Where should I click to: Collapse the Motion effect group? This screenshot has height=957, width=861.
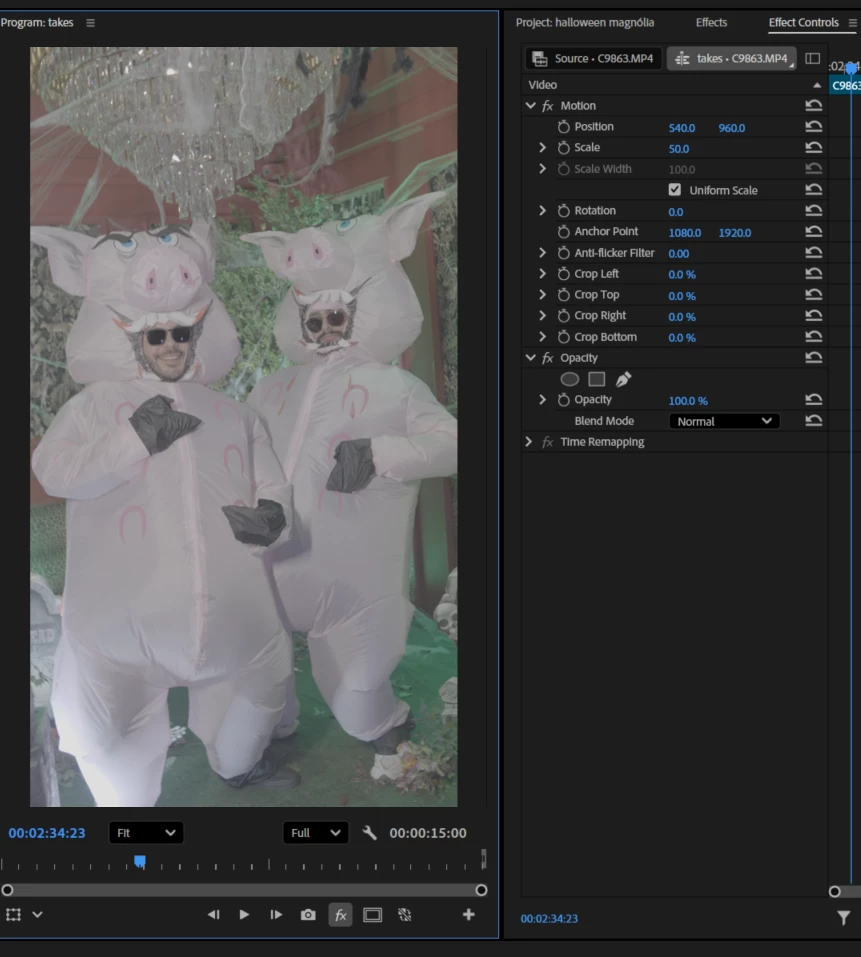click(530, 106)
